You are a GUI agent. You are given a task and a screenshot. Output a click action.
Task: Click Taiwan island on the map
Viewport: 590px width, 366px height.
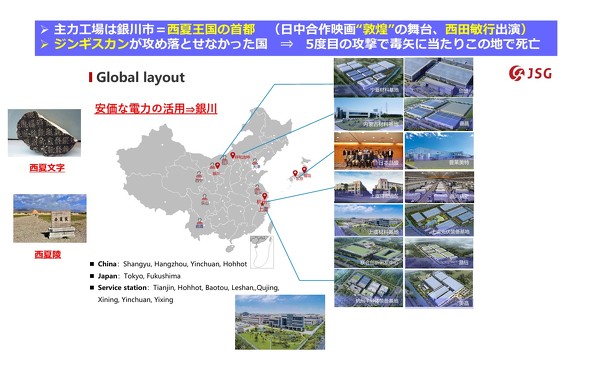tap(271, 229)
